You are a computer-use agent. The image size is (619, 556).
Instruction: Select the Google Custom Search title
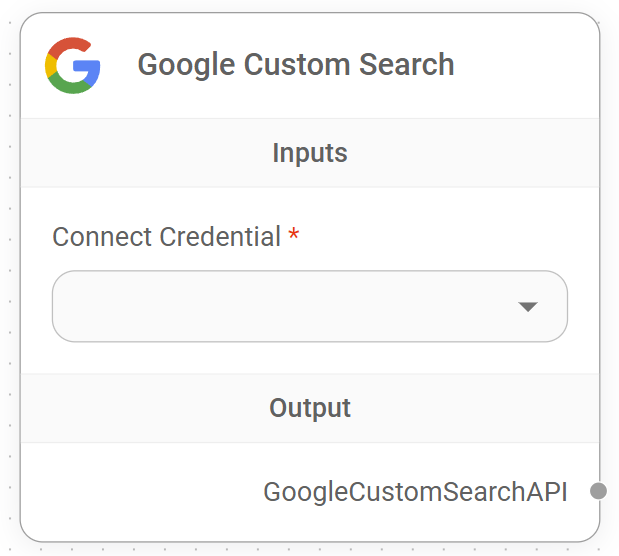pyautogui.click(x=295, y=65)
